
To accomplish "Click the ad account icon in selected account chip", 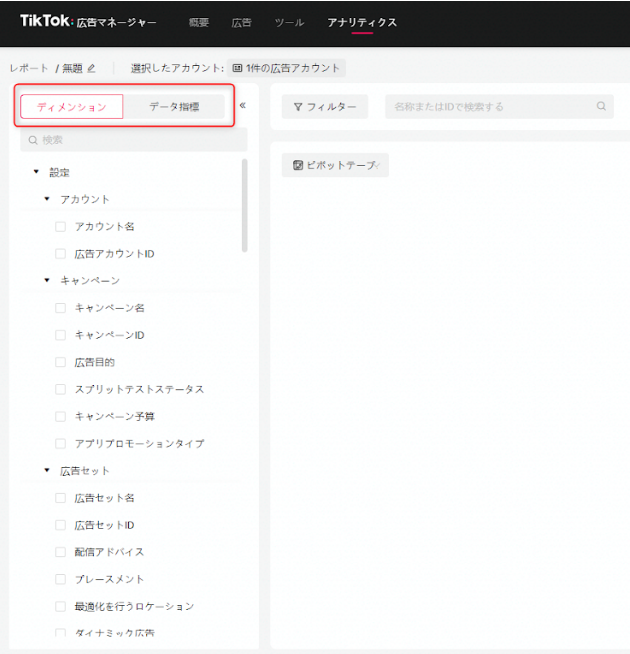I will [237, 69].
